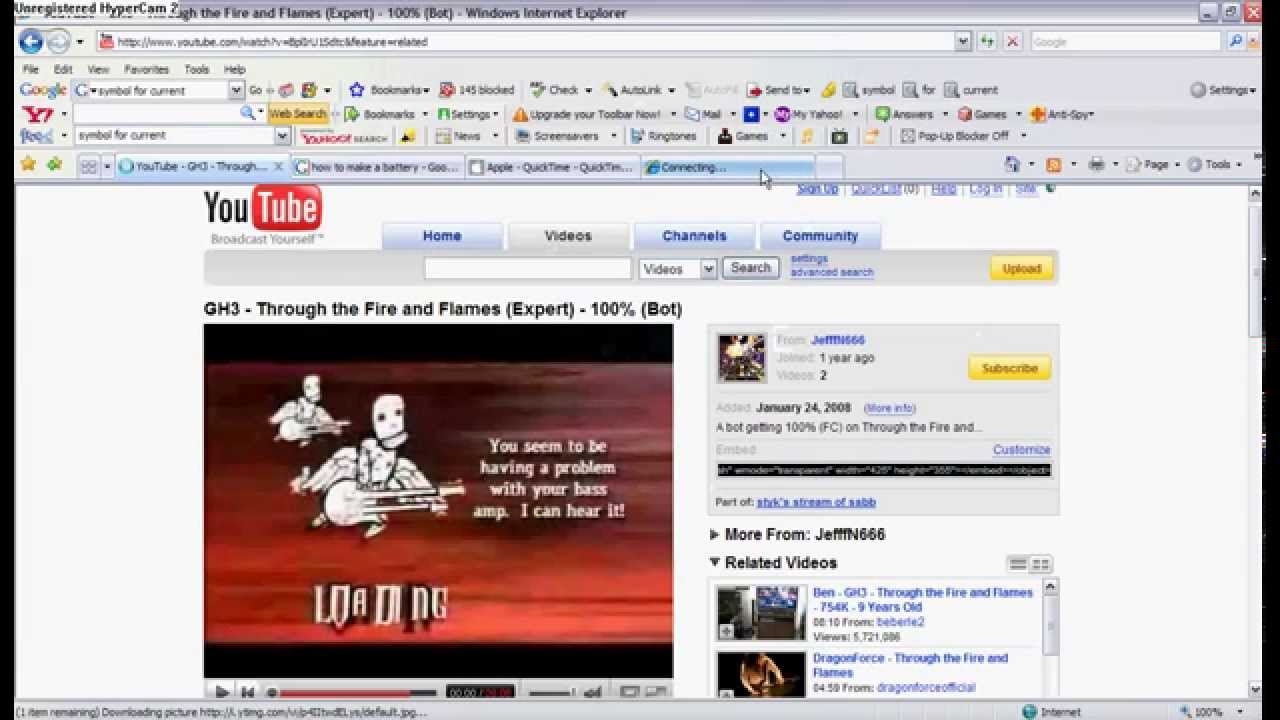
Task: Click the Refresh page icon
Action: point(988,42)
